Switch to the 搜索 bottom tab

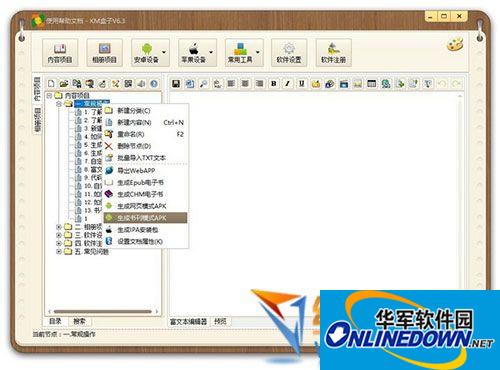point(79,321)
